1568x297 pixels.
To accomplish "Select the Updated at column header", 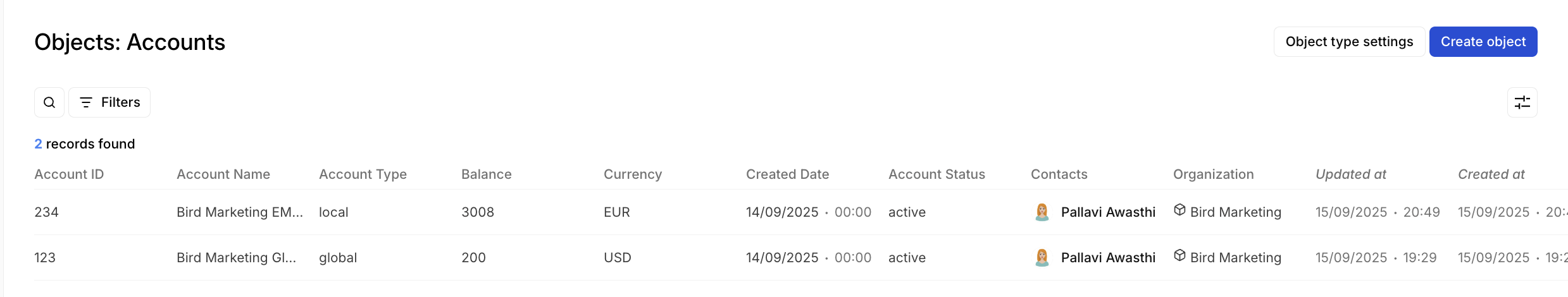I will [1350, 174].
